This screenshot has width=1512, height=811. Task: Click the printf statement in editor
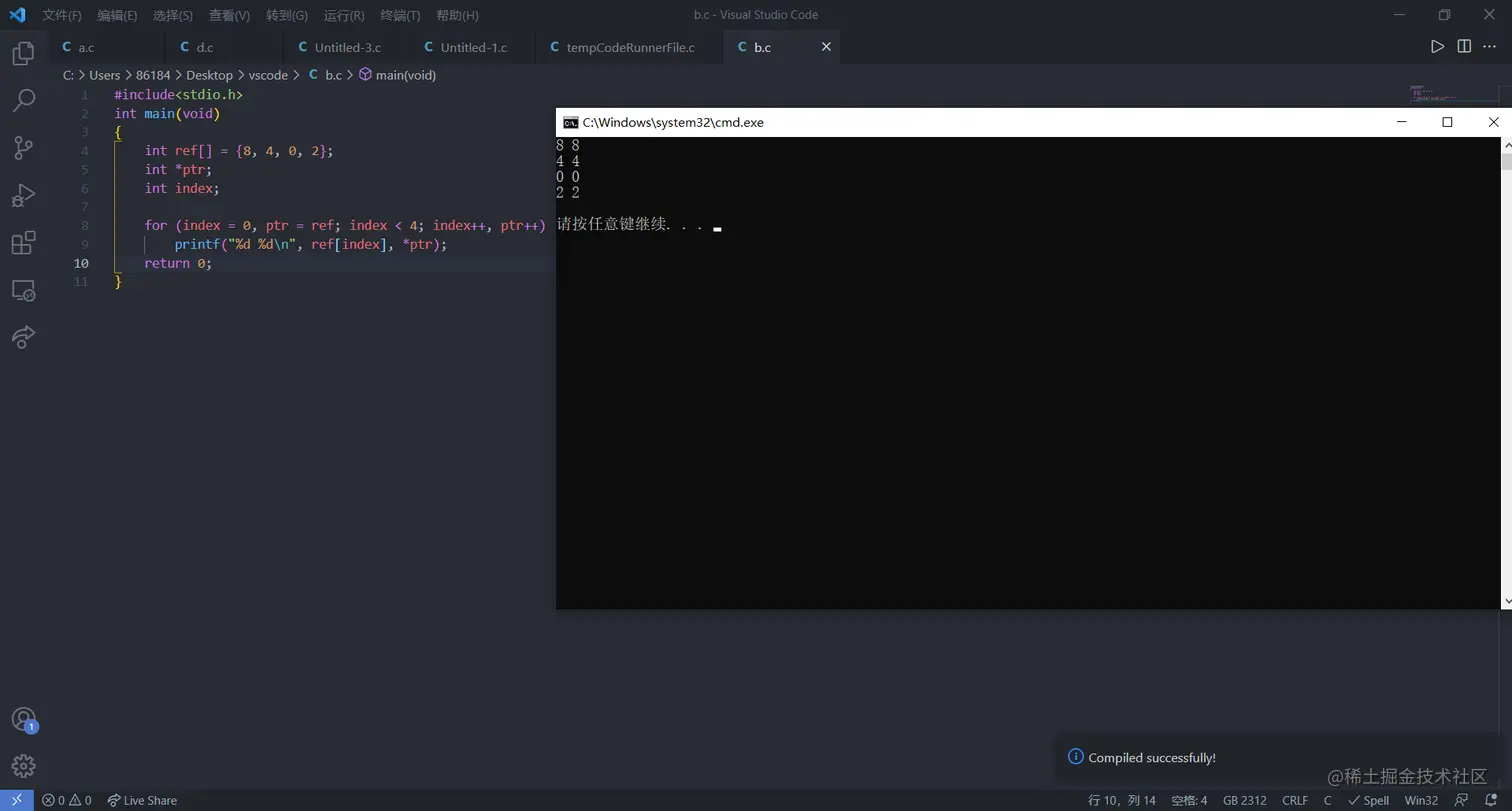(x=310, y=244)
